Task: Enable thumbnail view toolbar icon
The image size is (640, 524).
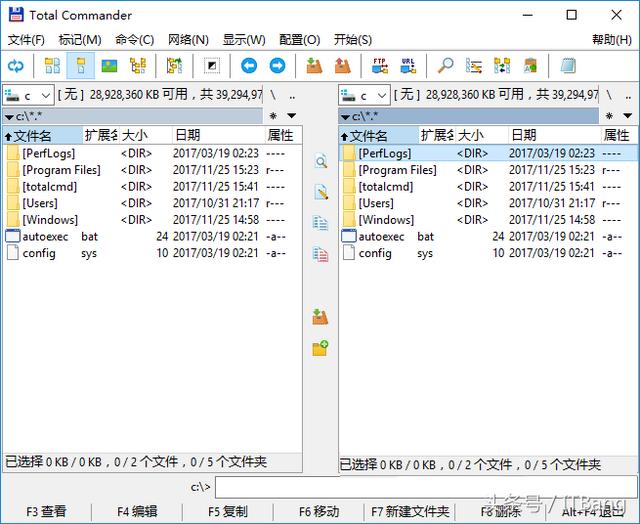Action: (x=109, y=66)
